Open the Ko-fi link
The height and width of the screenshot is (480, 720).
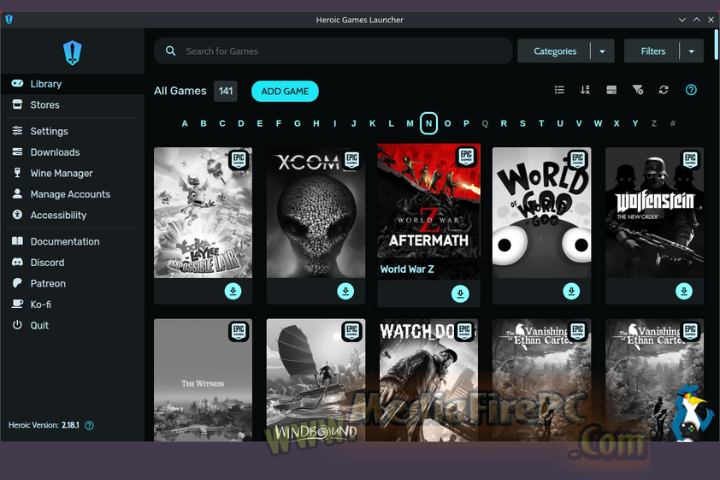point(73,305)
